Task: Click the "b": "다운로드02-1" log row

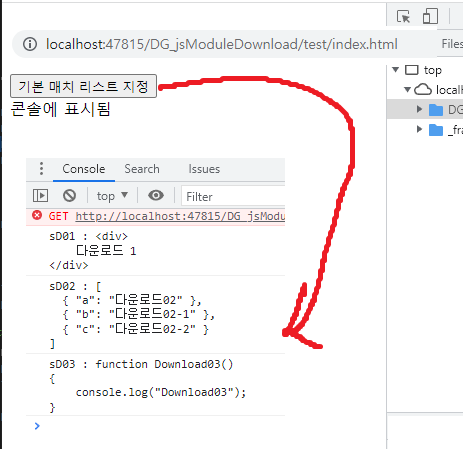Action: coord(139,314)
